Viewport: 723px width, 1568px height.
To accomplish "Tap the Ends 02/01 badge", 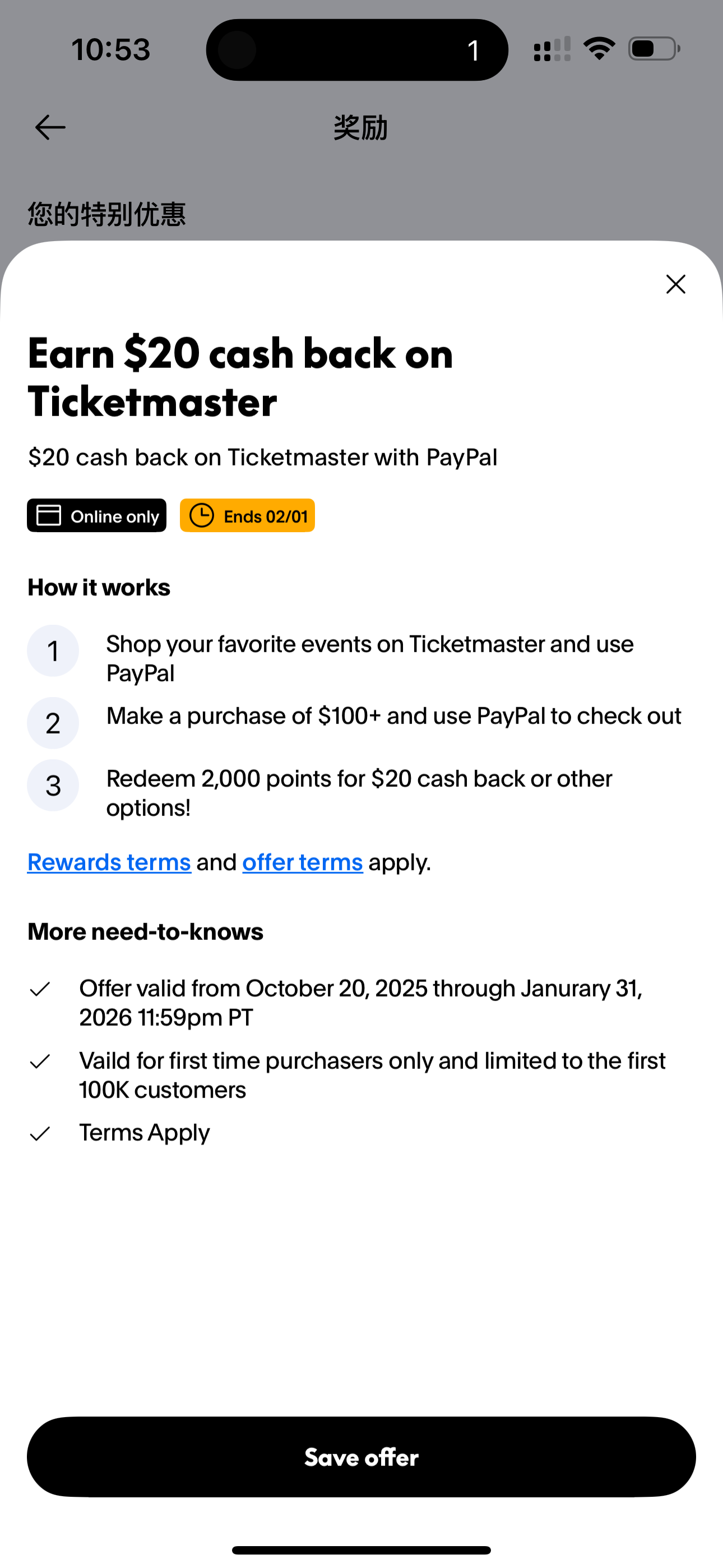I will point(247,515).
